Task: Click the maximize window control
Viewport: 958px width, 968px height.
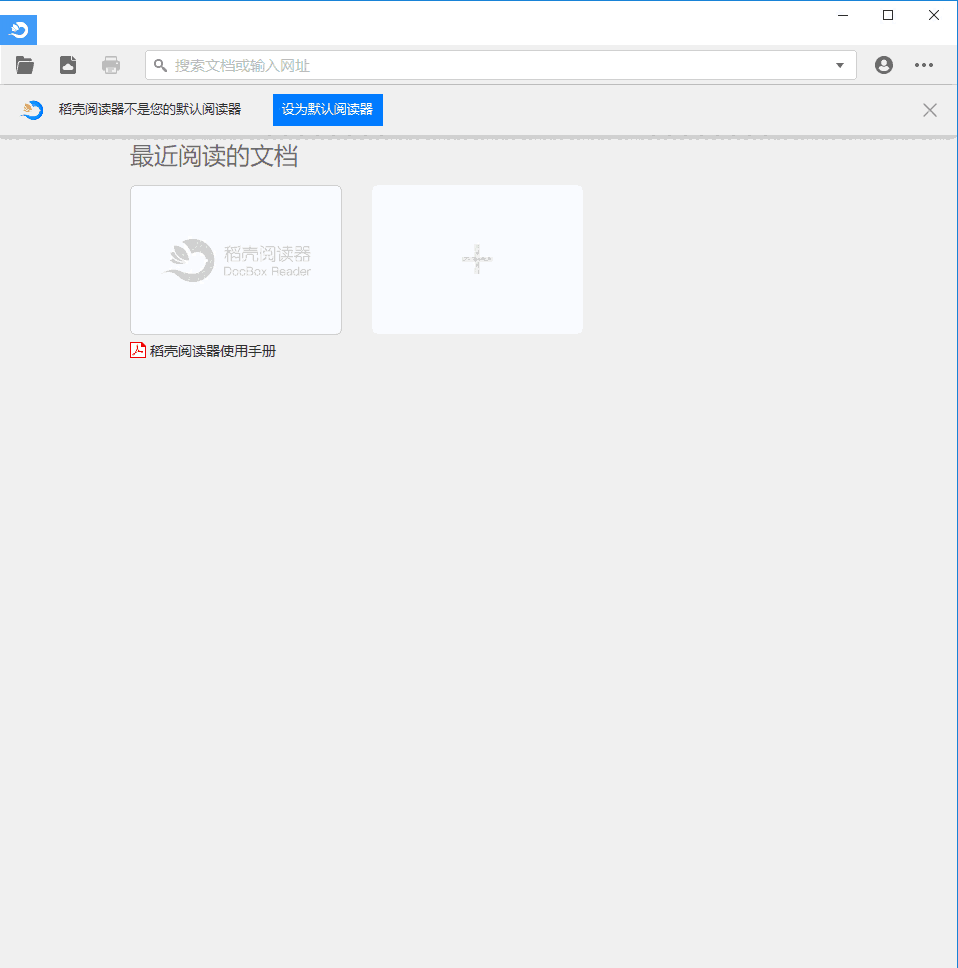Action: point(887,15)
